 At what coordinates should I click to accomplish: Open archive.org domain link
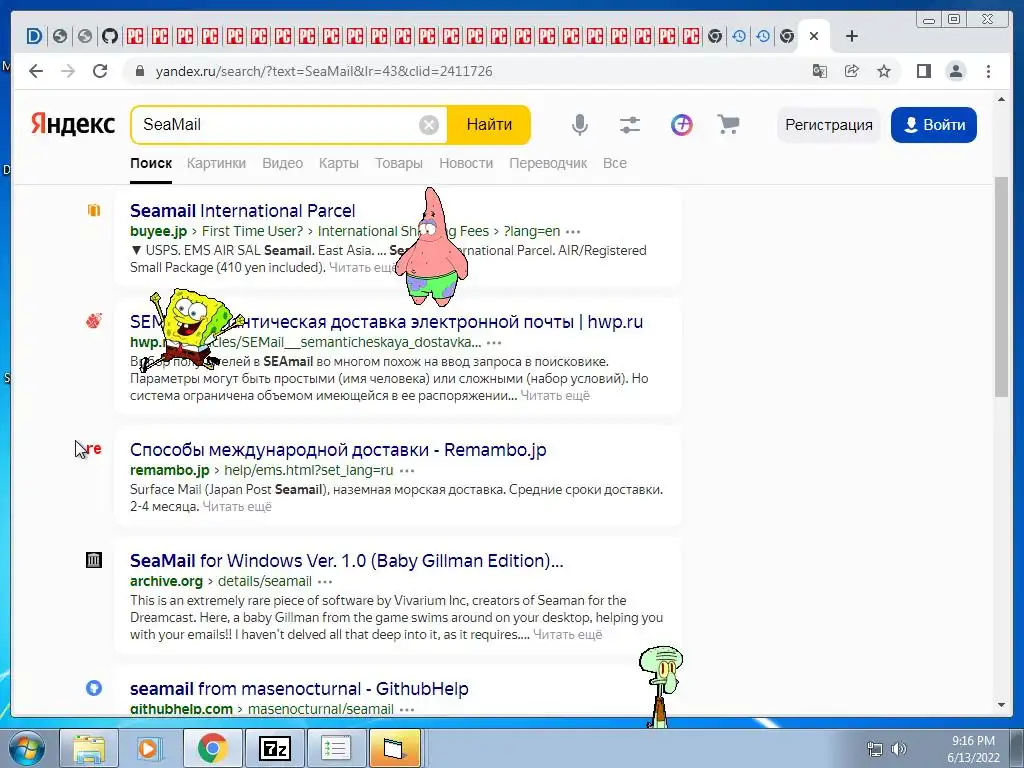point(166,581)
